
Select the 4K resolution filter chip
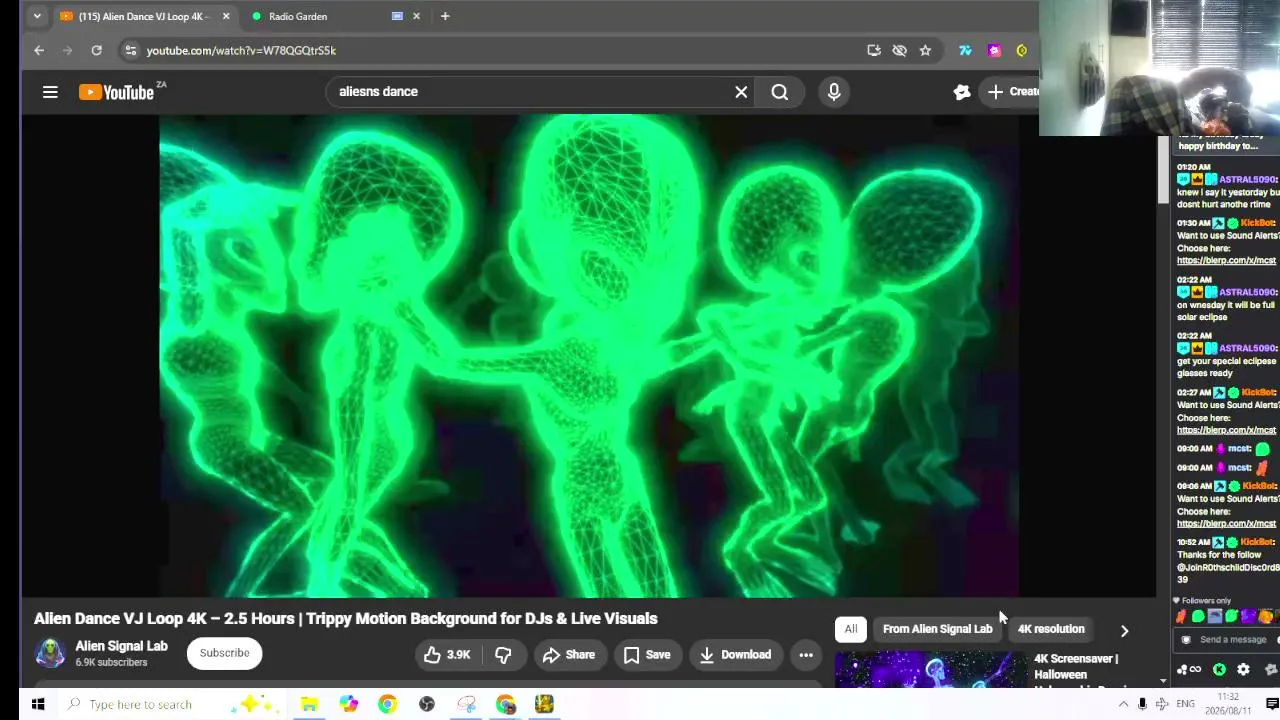1051,629
